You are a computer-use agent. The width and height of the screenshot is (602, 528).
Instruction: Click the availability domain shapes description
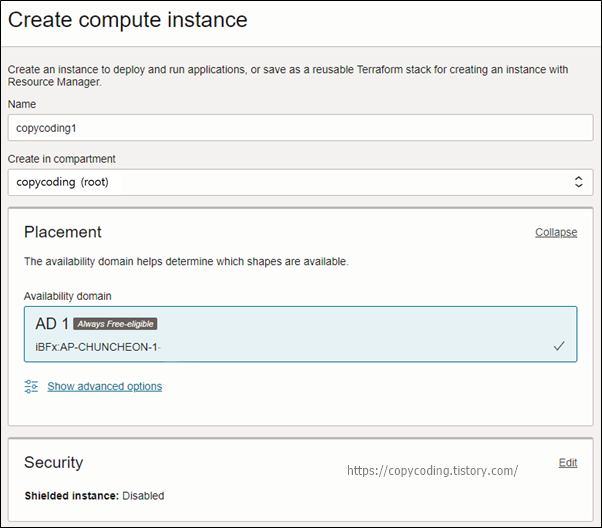point(186,262)
